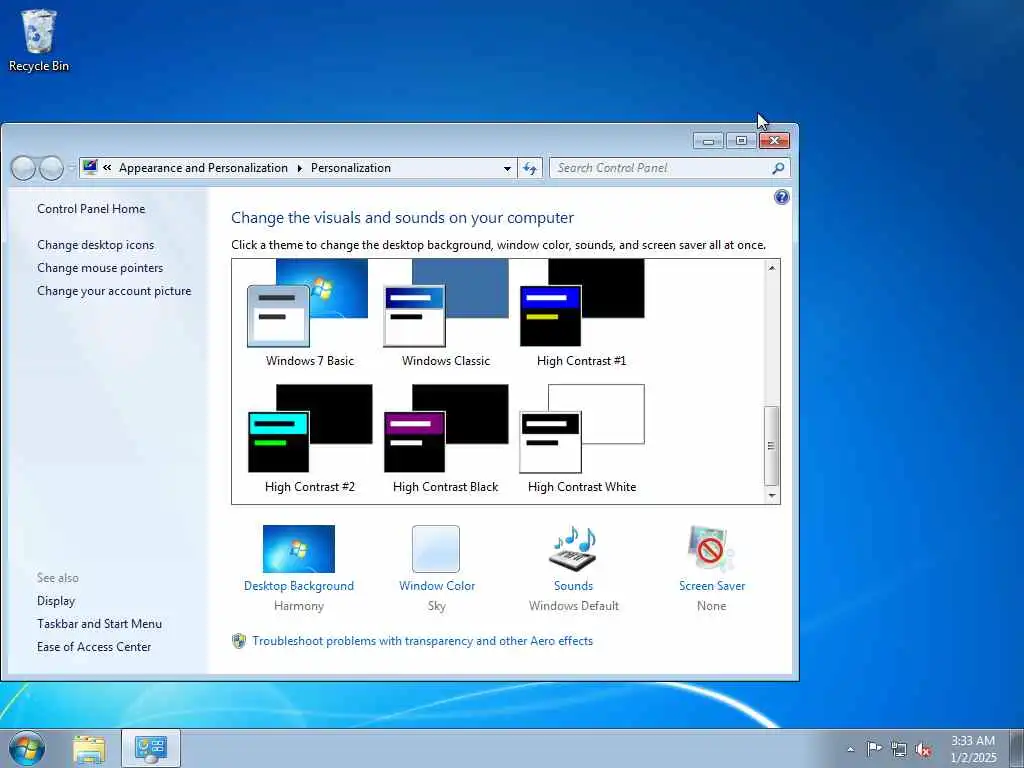Click the Back navigation button
The width and height of the screenshot is (1024, 768).
click(24, 168)
